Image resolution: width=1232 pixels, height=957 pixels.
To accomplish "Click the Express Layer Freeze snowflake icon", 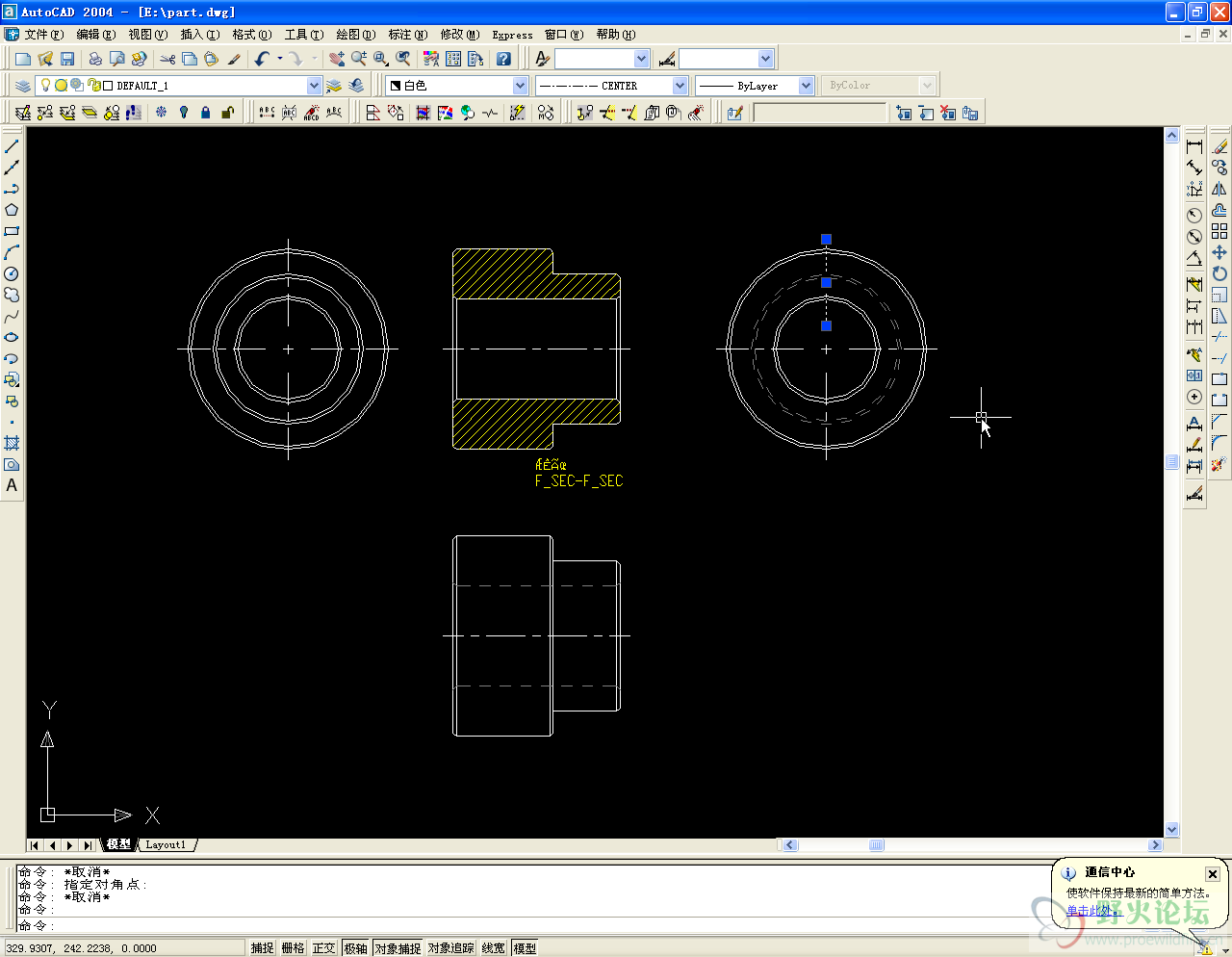I will point(161,113).
